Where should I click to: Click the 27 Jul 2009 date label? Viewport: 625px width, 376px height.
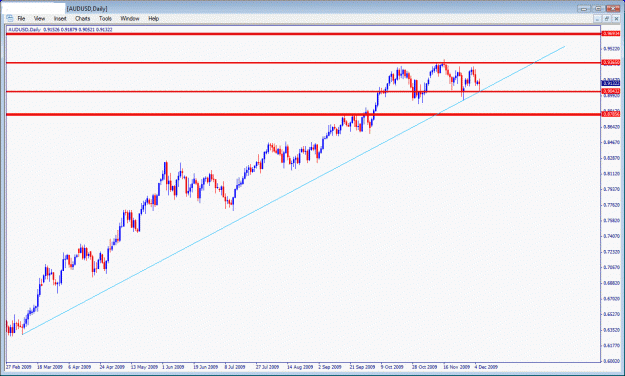[x=267, y=367]
